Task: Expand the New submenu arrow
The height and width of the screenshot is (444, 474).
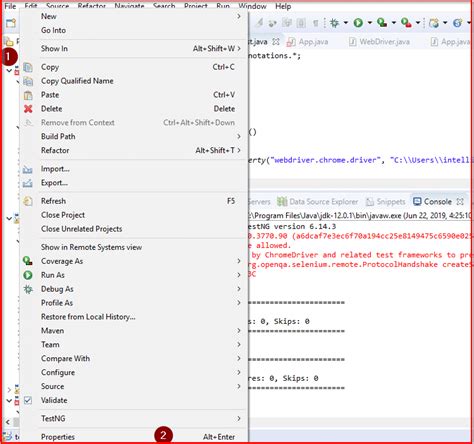Action: [239, 16]
